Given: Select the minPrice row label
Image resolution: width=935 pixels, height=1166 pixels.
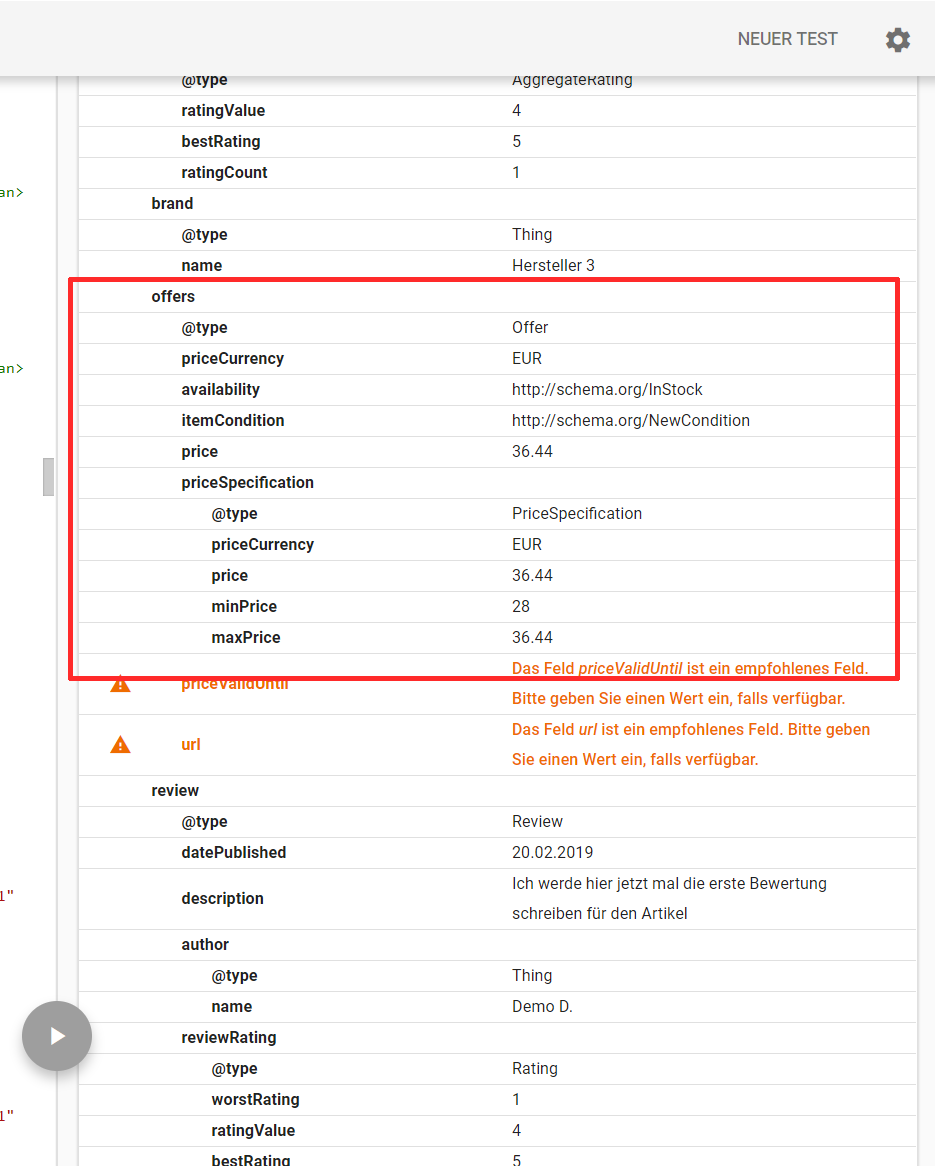Looking at the screenshot, I should point(244,607).
